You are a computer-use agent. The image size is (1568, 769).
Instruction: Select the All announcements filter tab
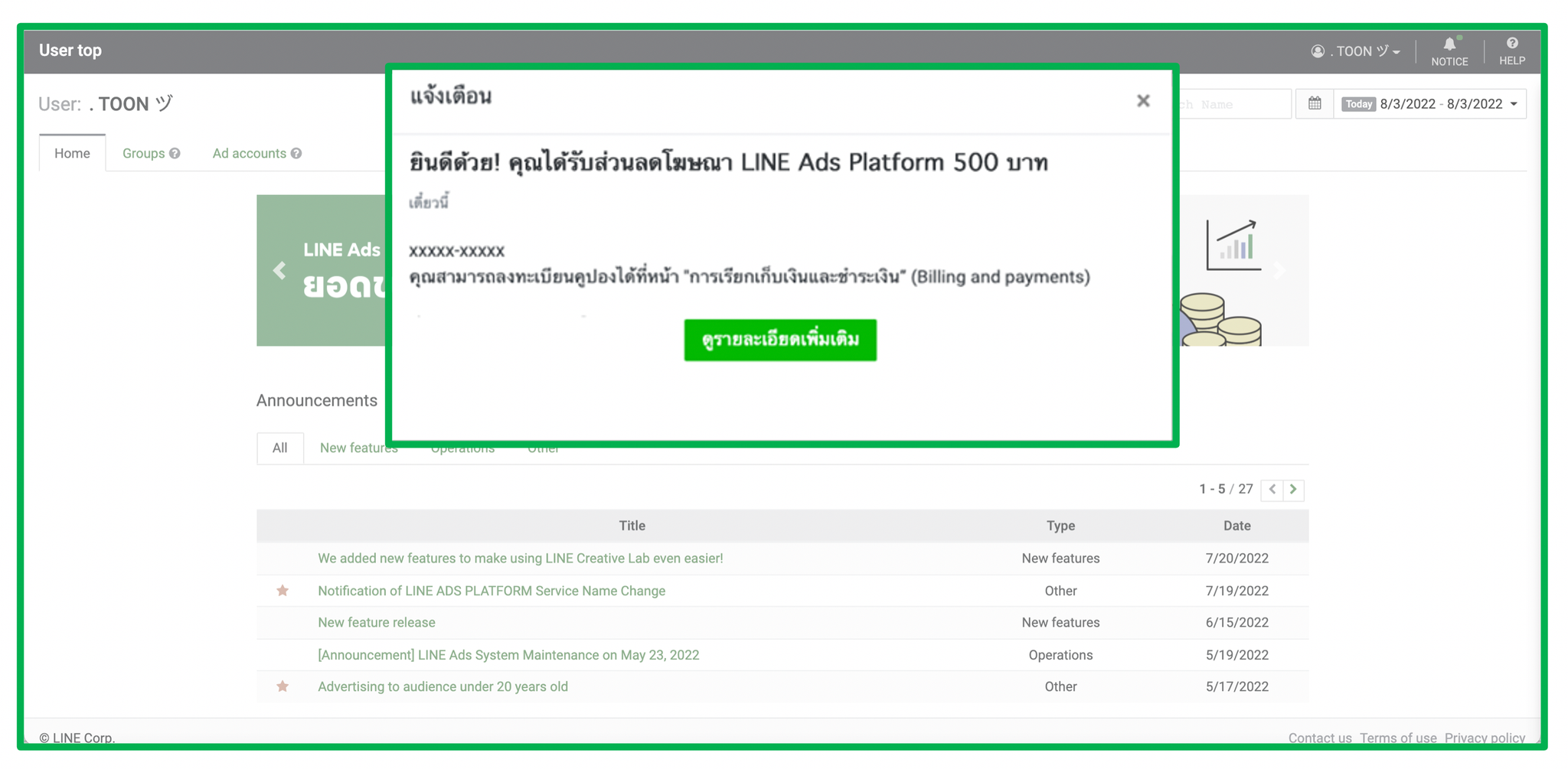click(x=280, y=448)
